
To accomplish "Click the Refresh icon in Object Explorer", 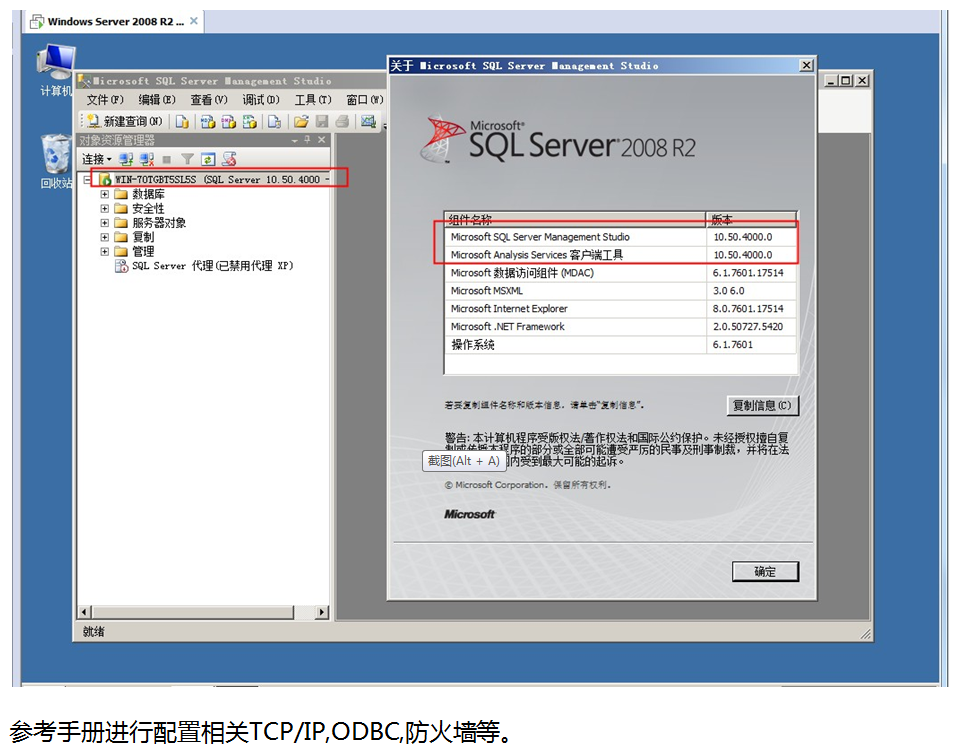I will click(x=208, y=159).
